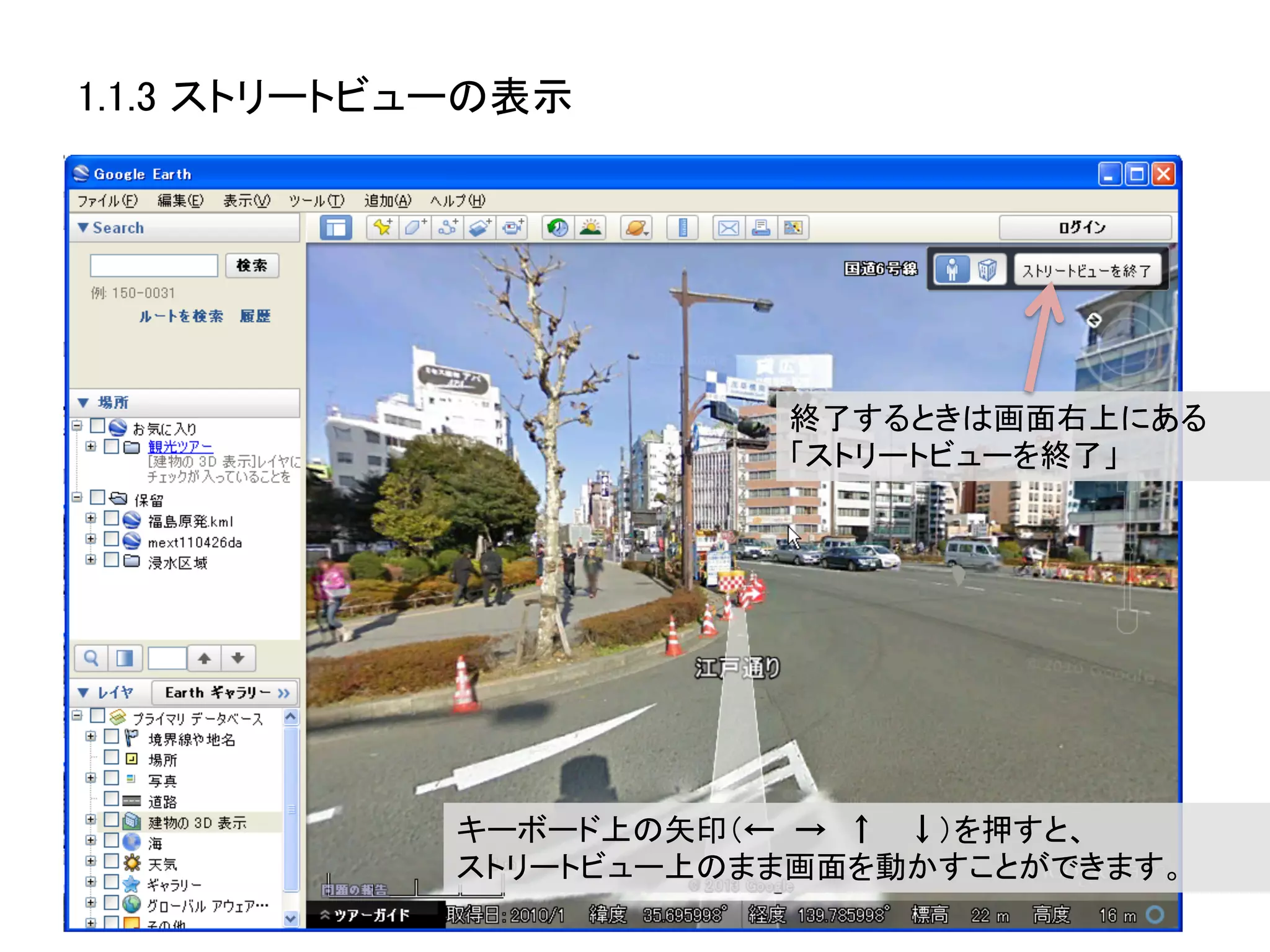Open the ツール(T) menu
Screen dimensions: 1270x952
click(316, 201)
